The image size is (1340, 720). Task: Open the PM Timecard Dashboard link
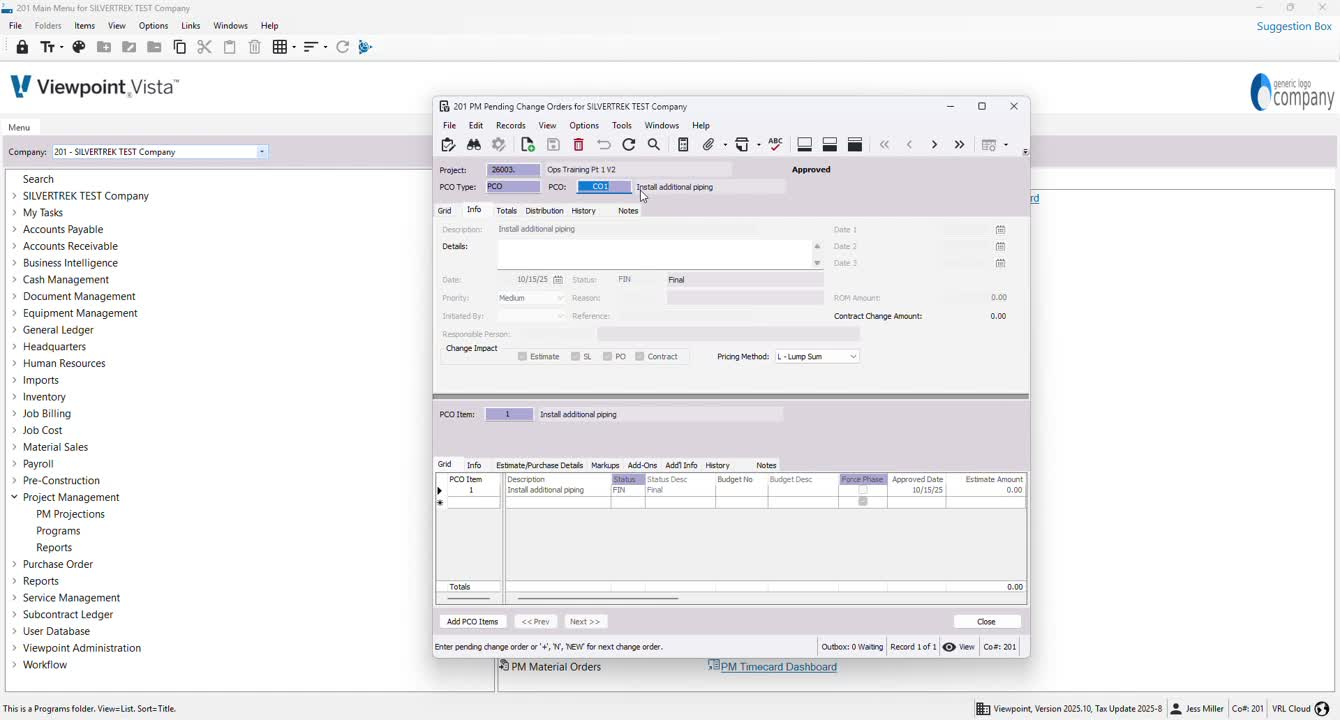click(778, 667)
